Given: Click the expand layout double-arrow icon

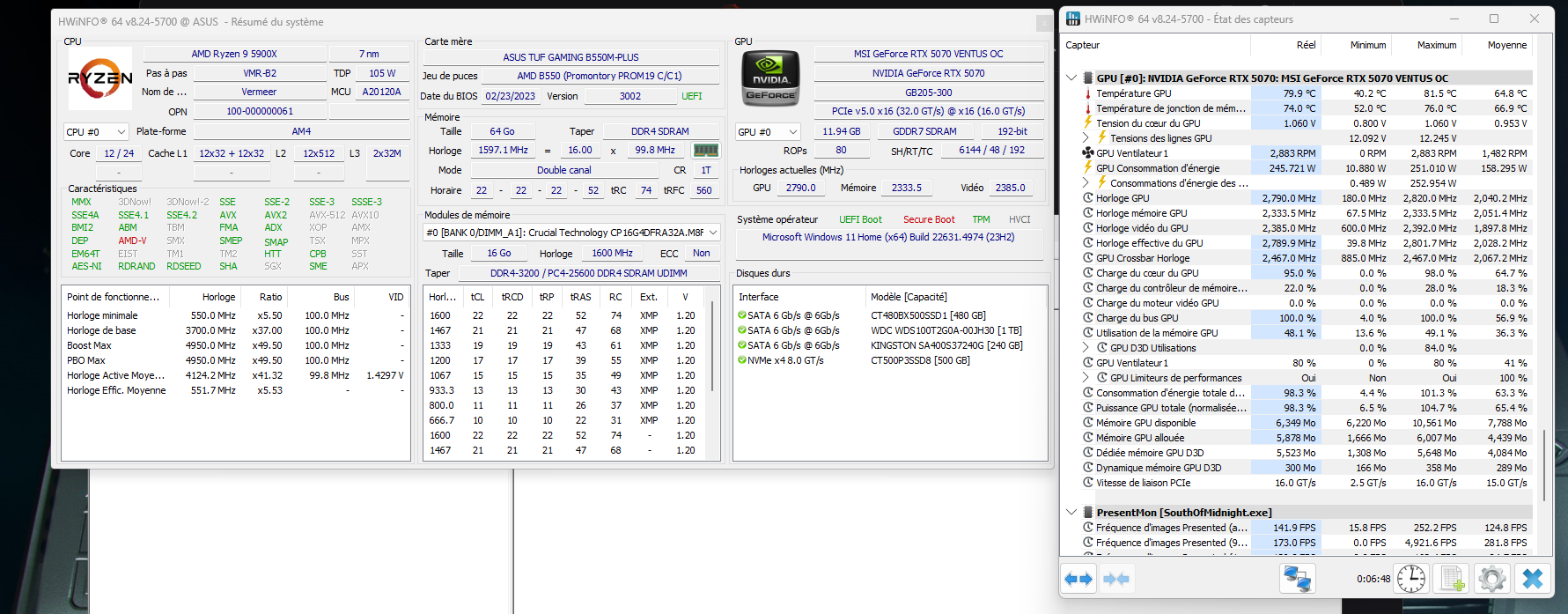Looking at the screenshot, I should click(x=1078, y=579).
